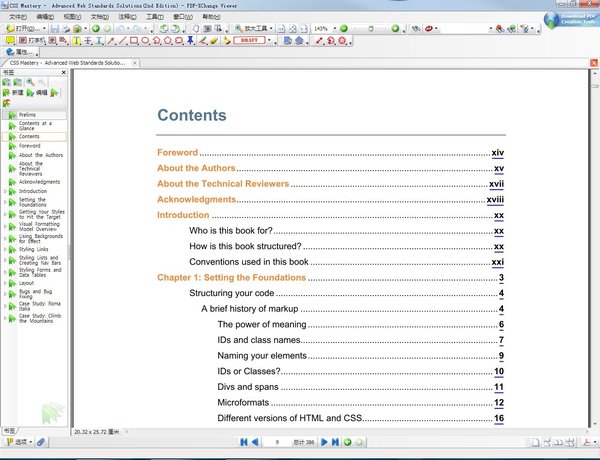Select the Pencil tool
The width and height of the screenshot is (600, 460).
point(203,40)
